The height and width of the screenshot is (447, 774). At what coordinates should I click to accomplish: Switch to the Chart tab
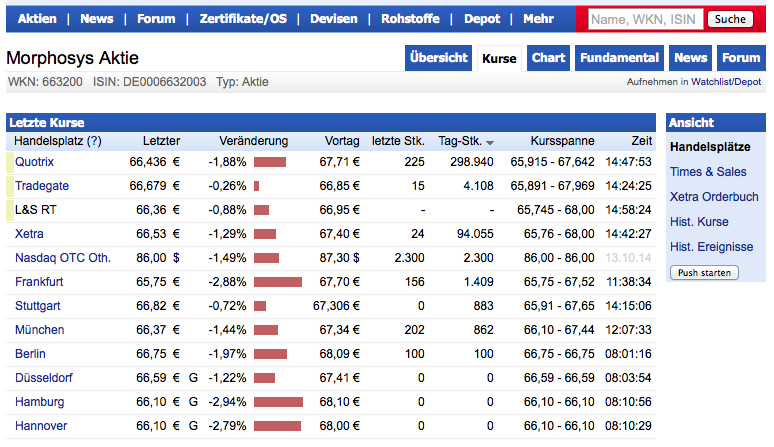point(548,58)
